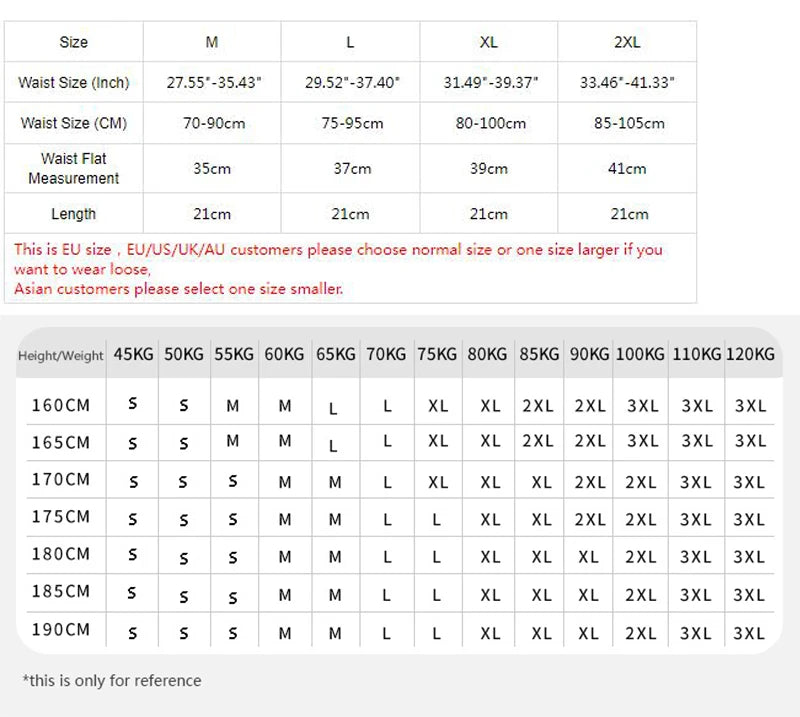Click the red EU size note text

pyautogui.click(x=338, y=249)
